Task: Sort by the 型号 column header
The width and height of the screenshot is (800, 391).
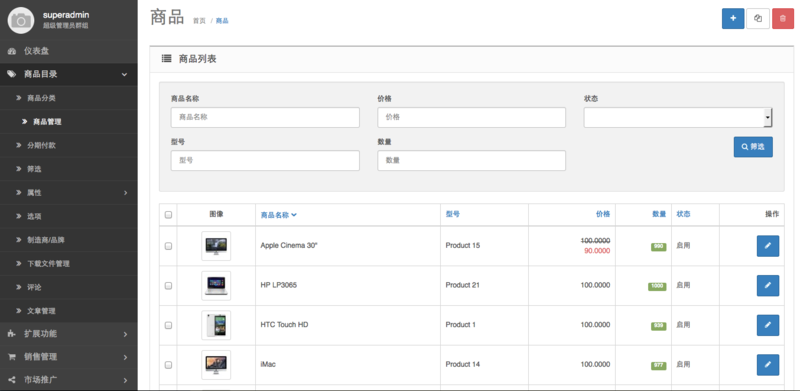Action: (x=453, y=214)
